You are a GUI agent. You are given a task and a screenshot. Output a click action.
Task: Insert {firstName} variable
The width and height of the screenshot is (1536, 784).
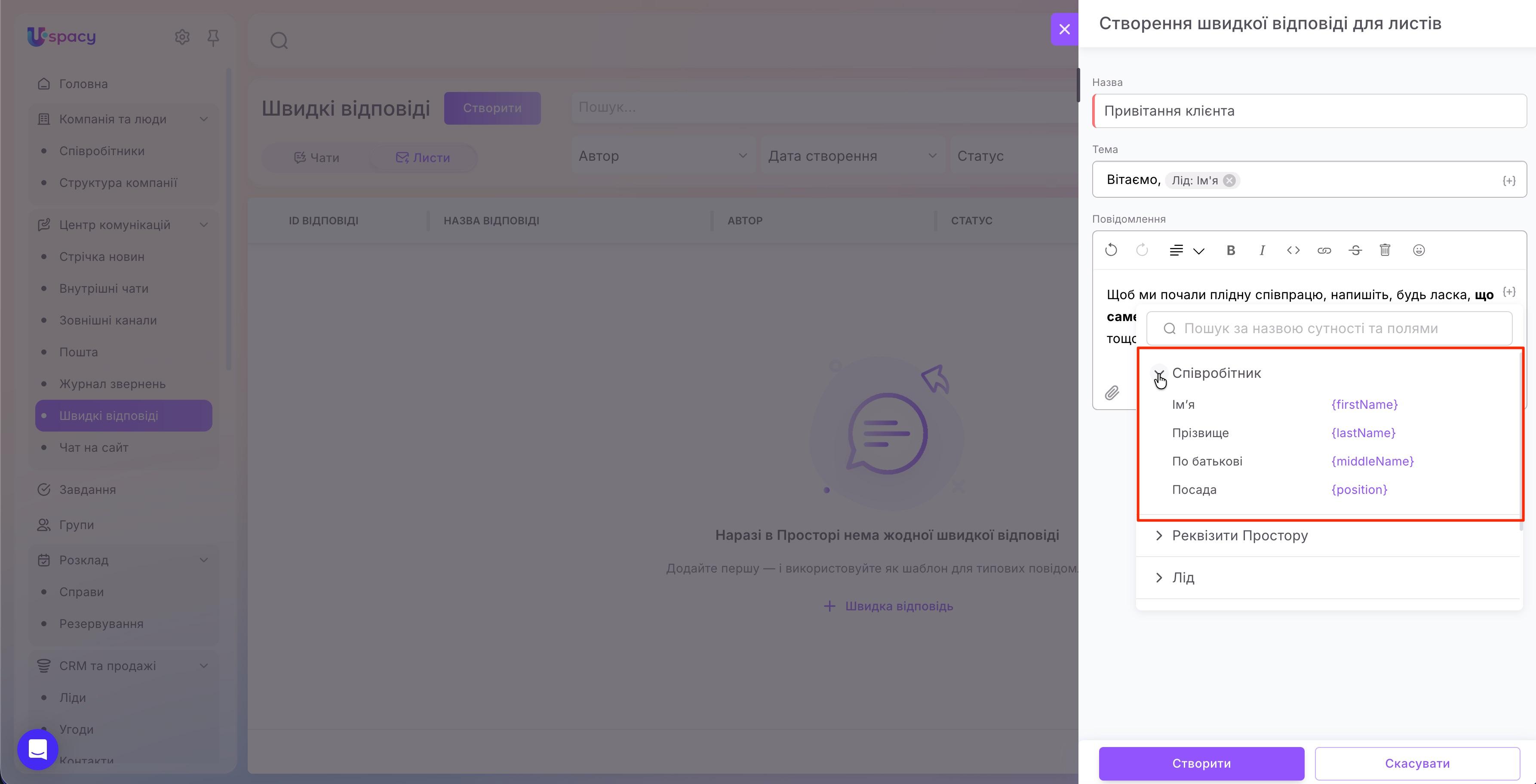1364,405
